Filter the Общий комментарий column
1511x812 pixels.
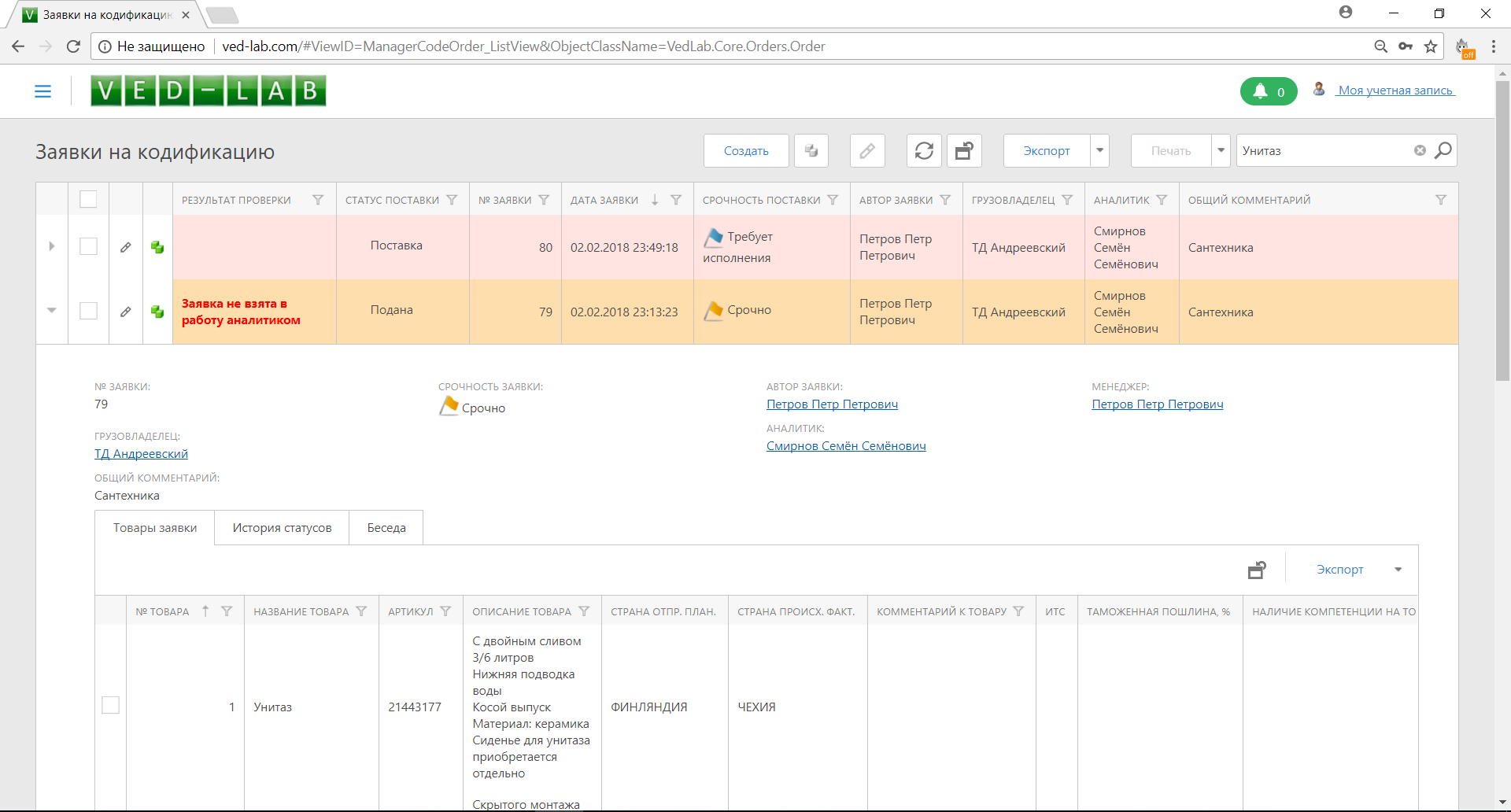[1441, 200]
